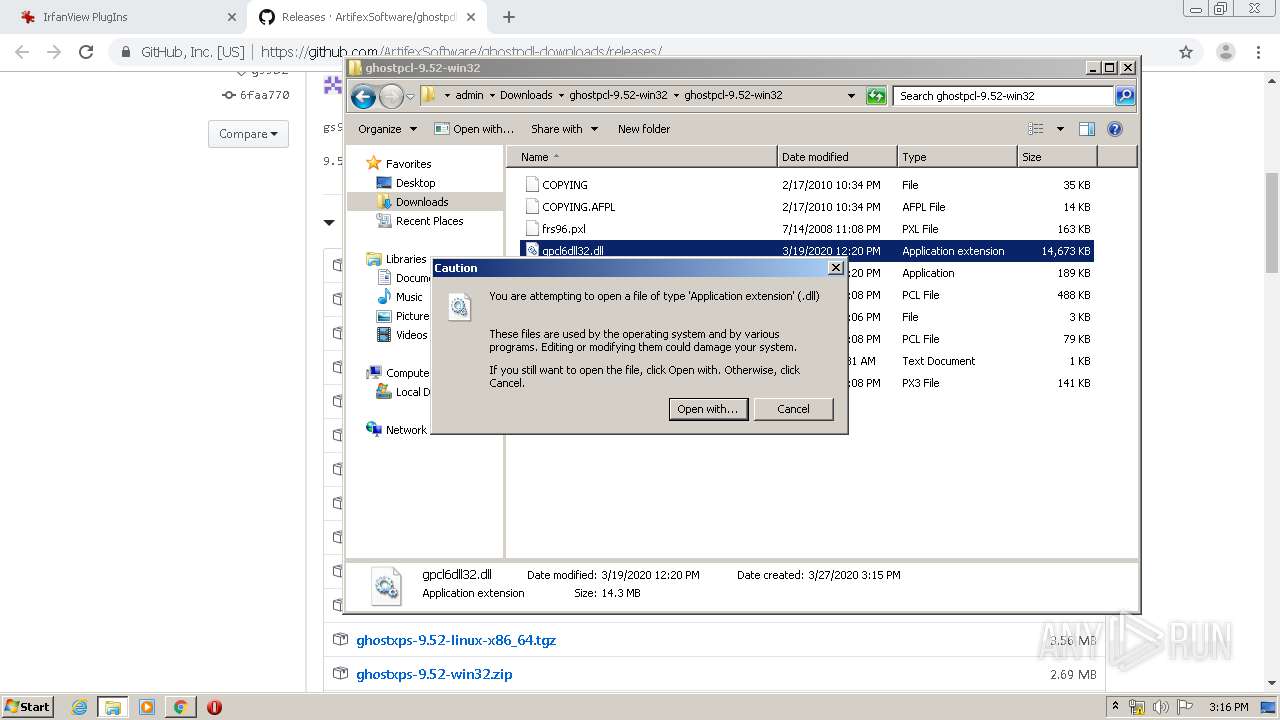This screenshot has height=720, width=1280.
Task: Reload the GitHub page
Action: pos(86,52)
